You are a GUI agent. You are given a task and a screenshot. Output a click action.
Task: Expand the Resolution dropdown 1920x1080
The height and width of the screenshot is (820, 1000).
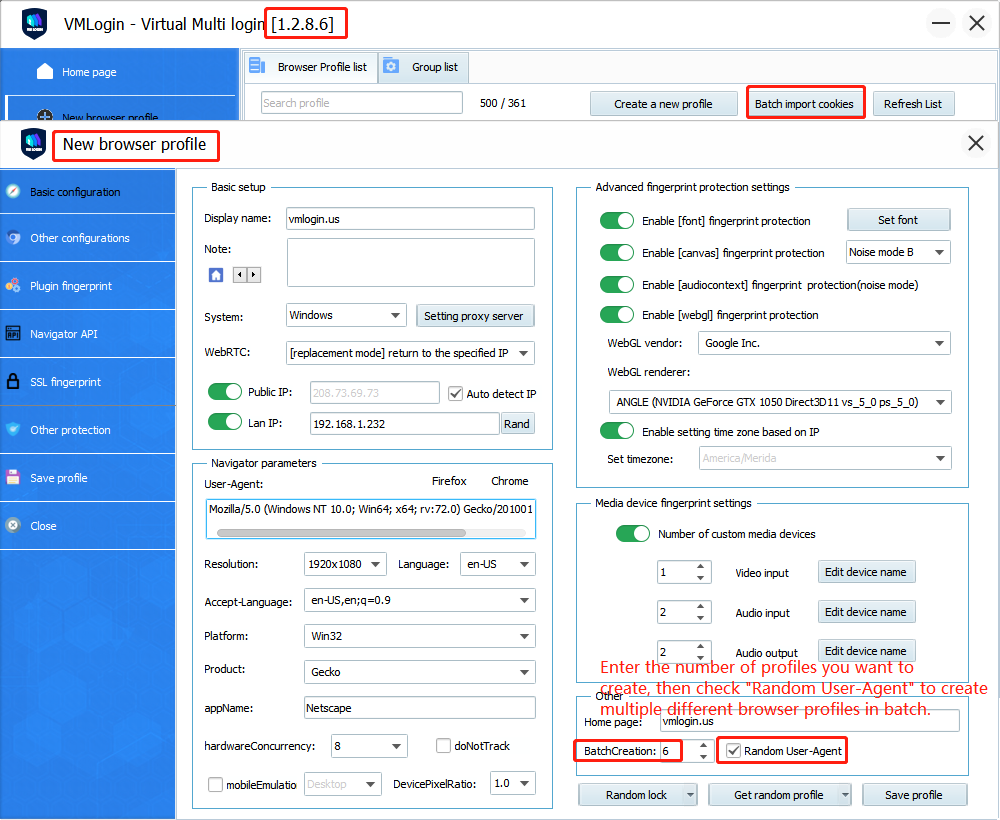tap(345, 565)
